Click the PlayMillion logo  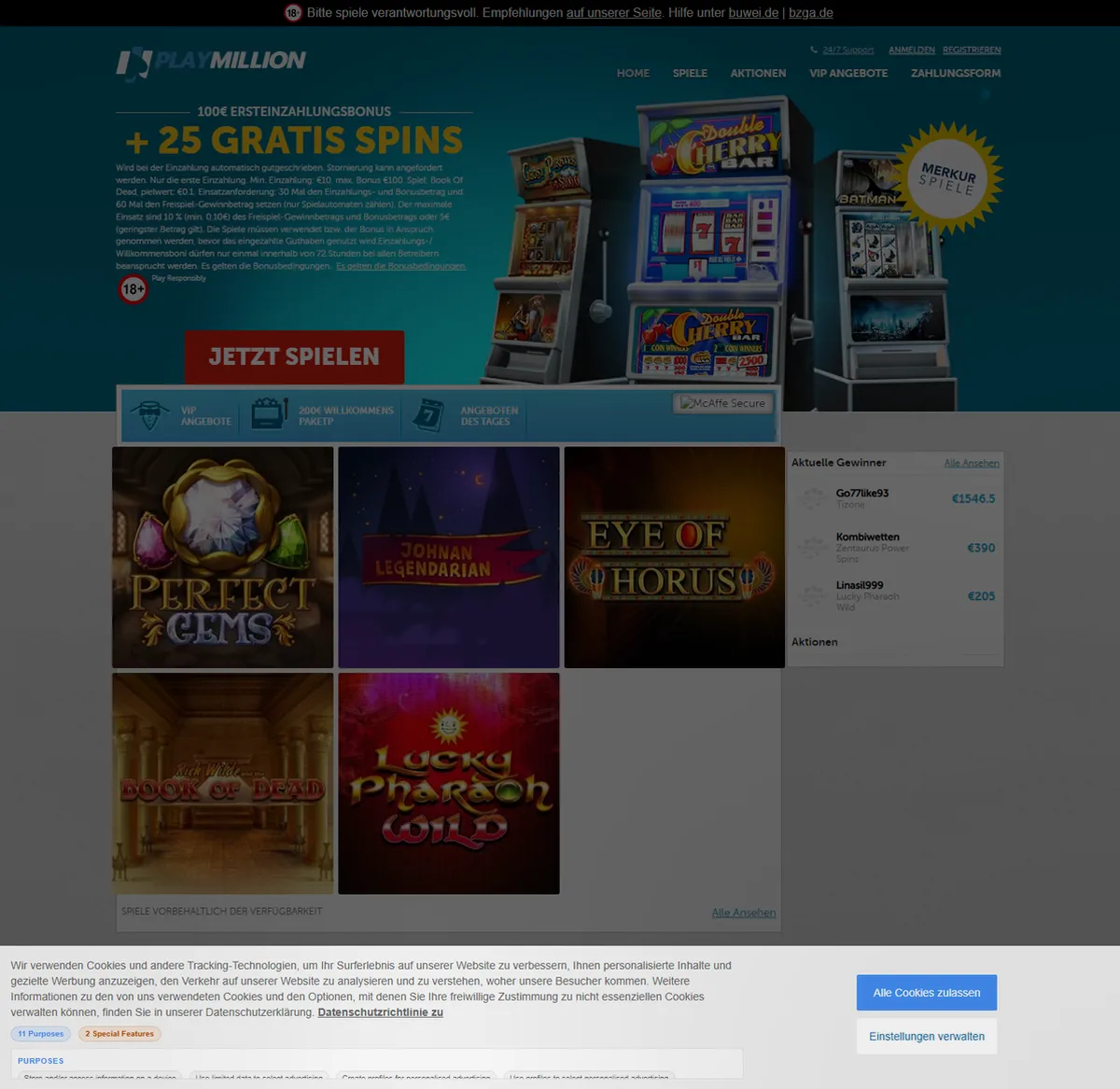coord(211,62)
